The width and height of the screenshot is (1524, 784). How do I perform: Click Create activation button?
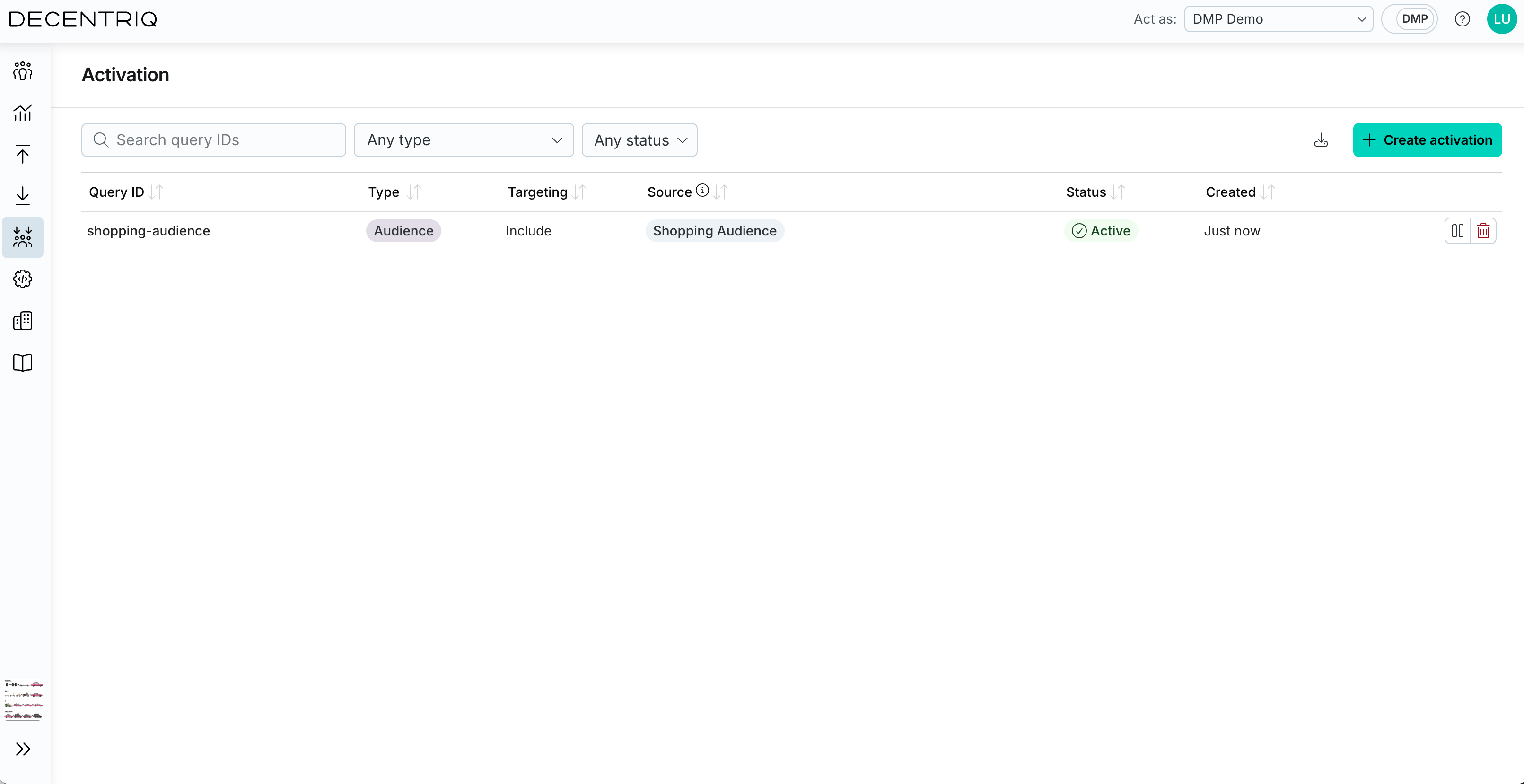pos(1427,140)
